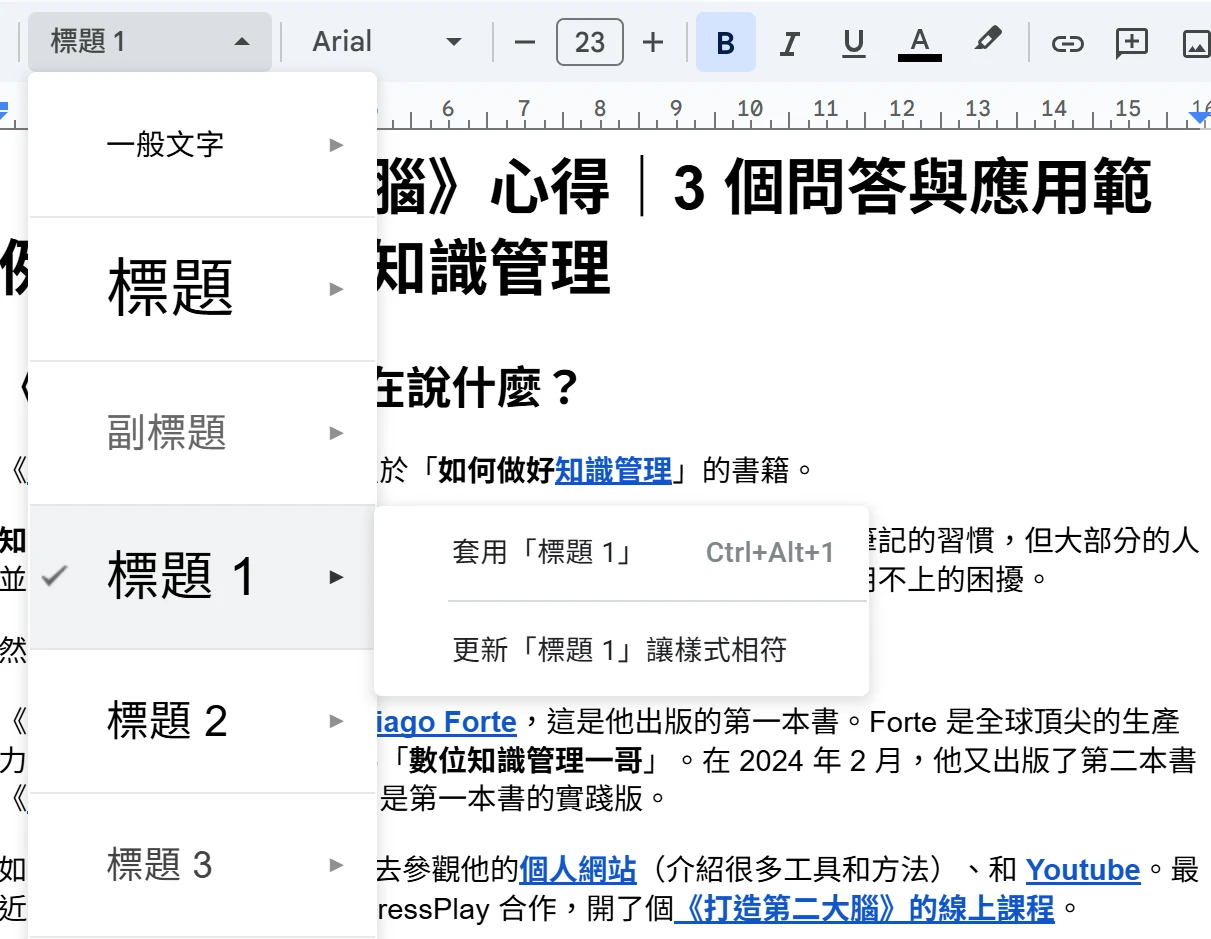Expand submenu arrow for 副標題
This screenshot has width=1211, height=939.
tap(336, 433)
